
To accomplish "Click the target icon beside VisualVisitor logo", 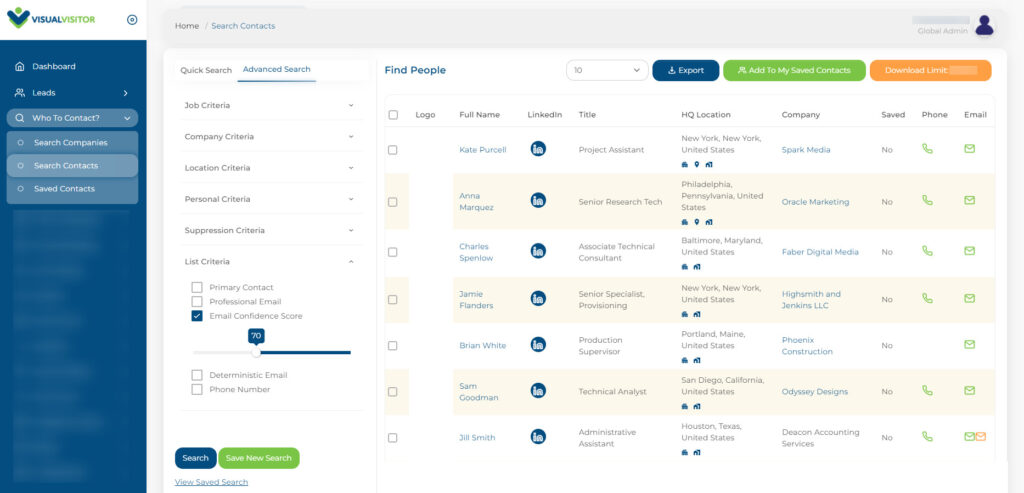I will point(132,20).
